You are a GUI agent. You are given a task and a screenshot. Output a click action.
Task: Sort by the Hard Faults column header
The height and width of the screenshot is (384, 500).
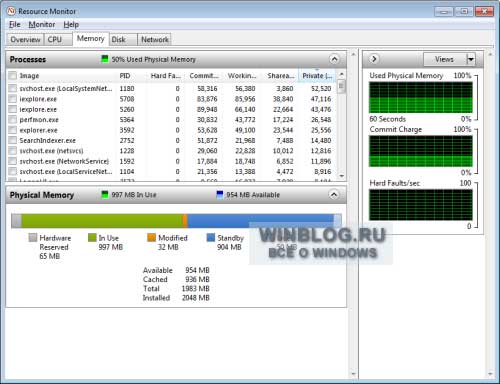click(x=165, y=76)
